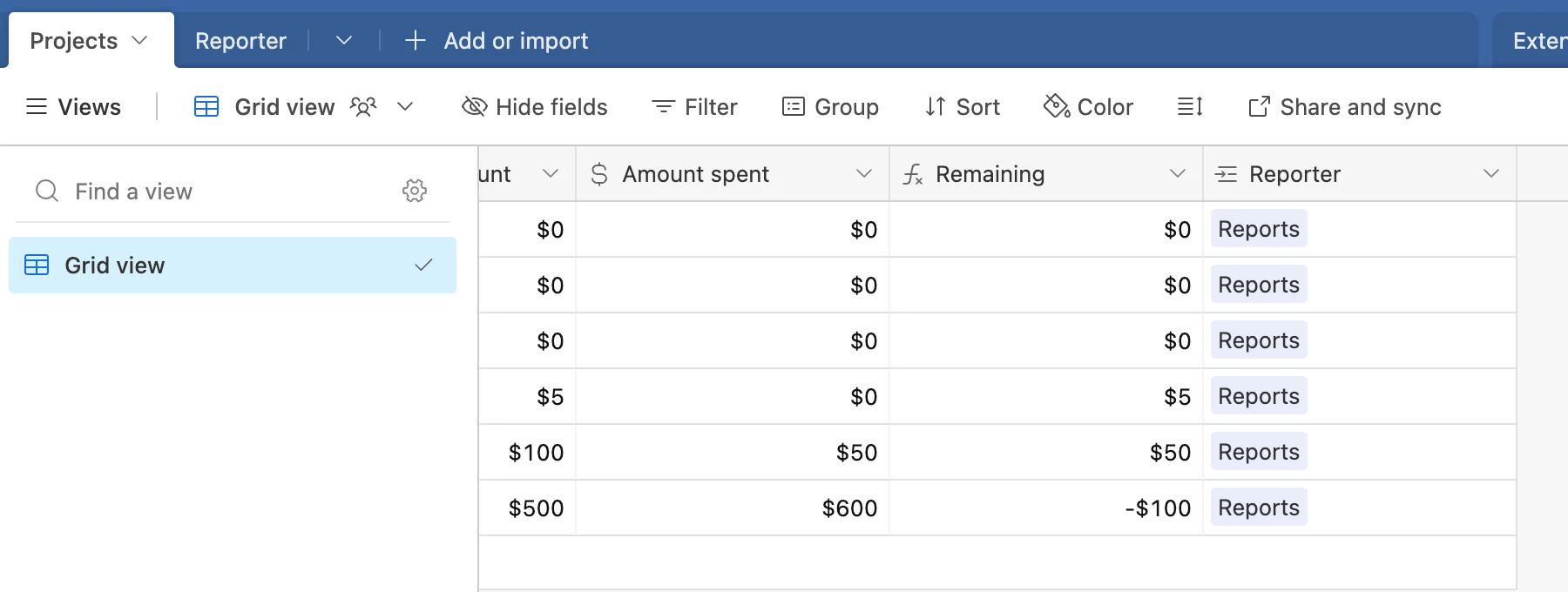Open the view settings gear icon
Screen dimensions: 1568x592
pos(415,191)
